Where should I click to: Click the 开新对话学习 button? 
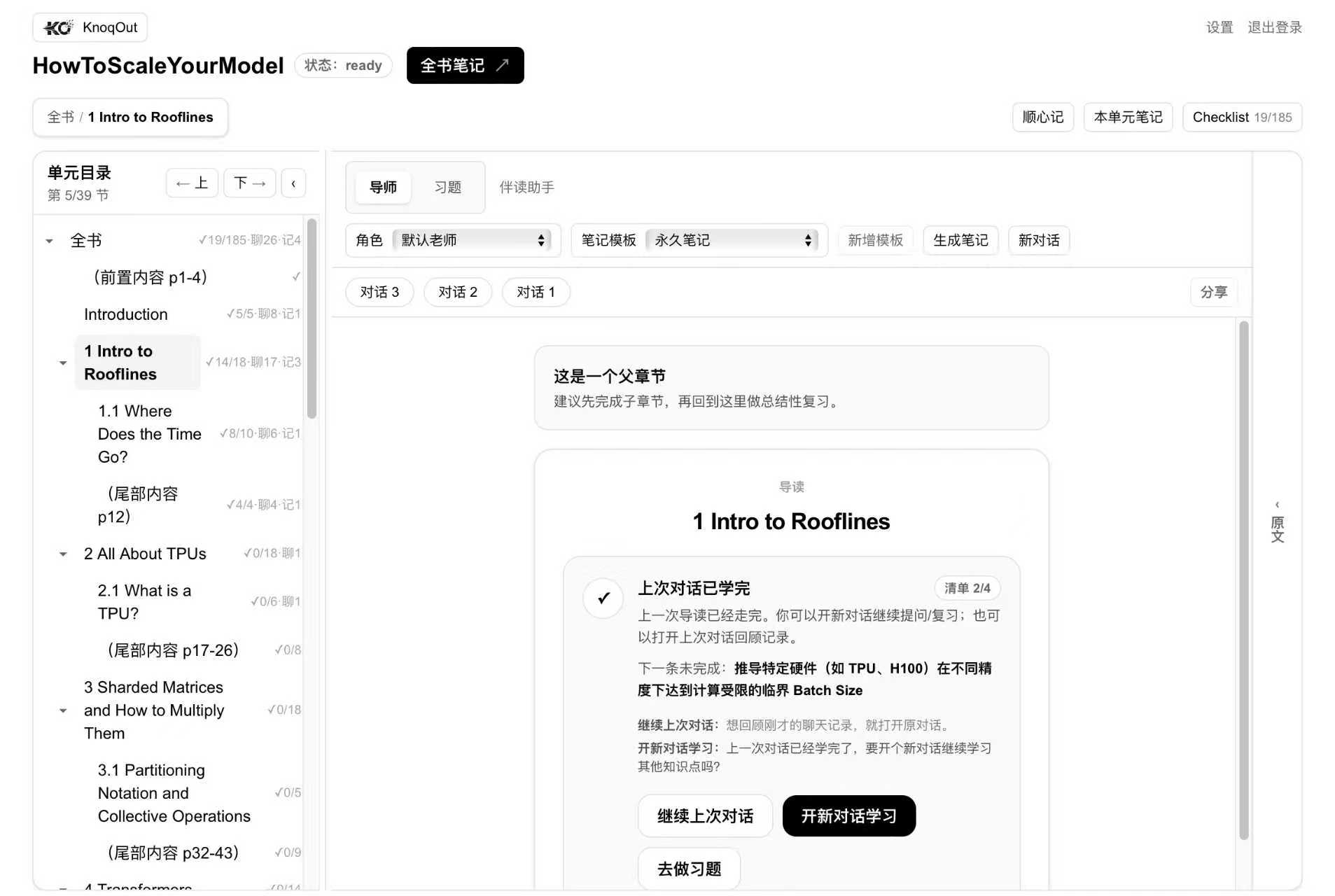(x=848, y=815)
